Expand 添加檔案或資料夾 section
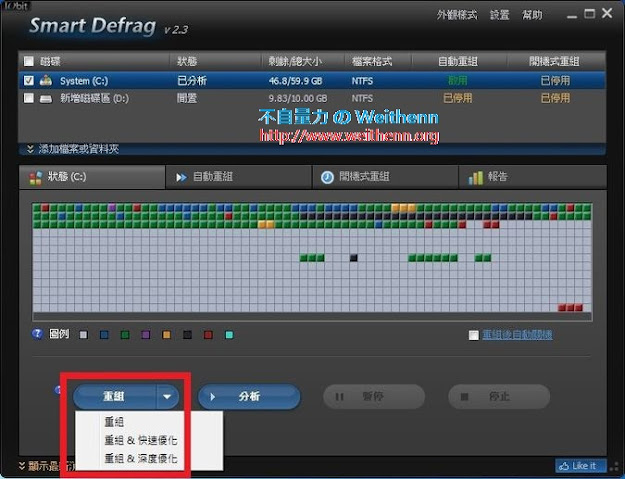The width and height of the screenshot is (625, 479). [x=73, y=149]
